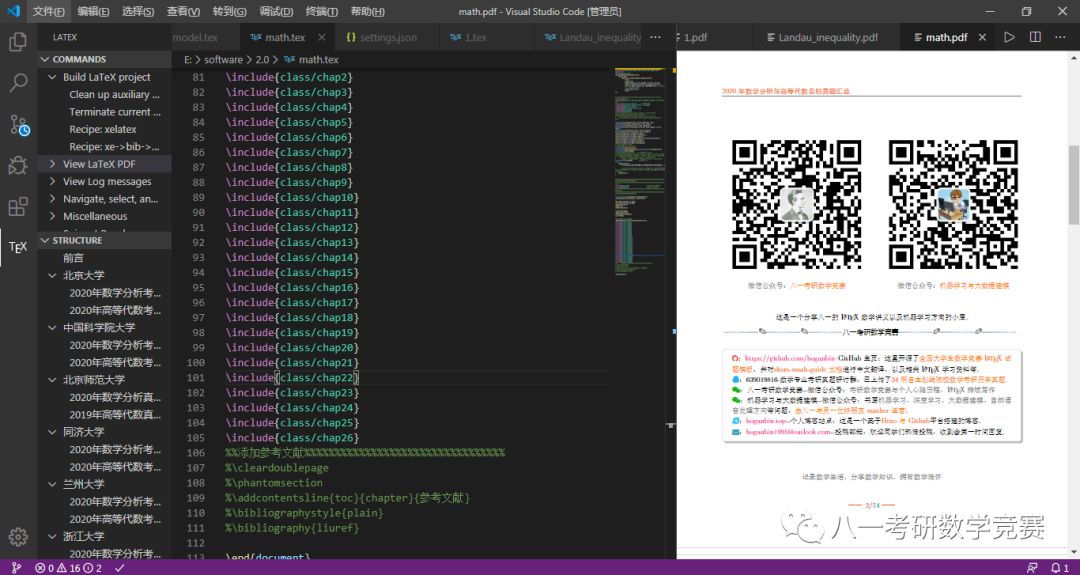Expand Navigate, select node

pyautogui.click(x=52, y=199)
